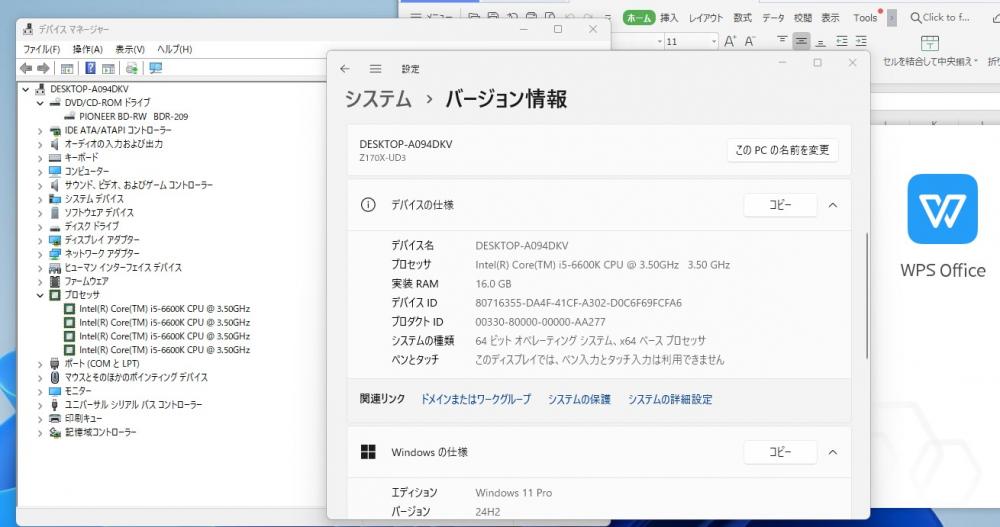Click decrease indent icon in WPS ribbon
Viewport: 1000px width, 527px height.
(x=842, y=41)
